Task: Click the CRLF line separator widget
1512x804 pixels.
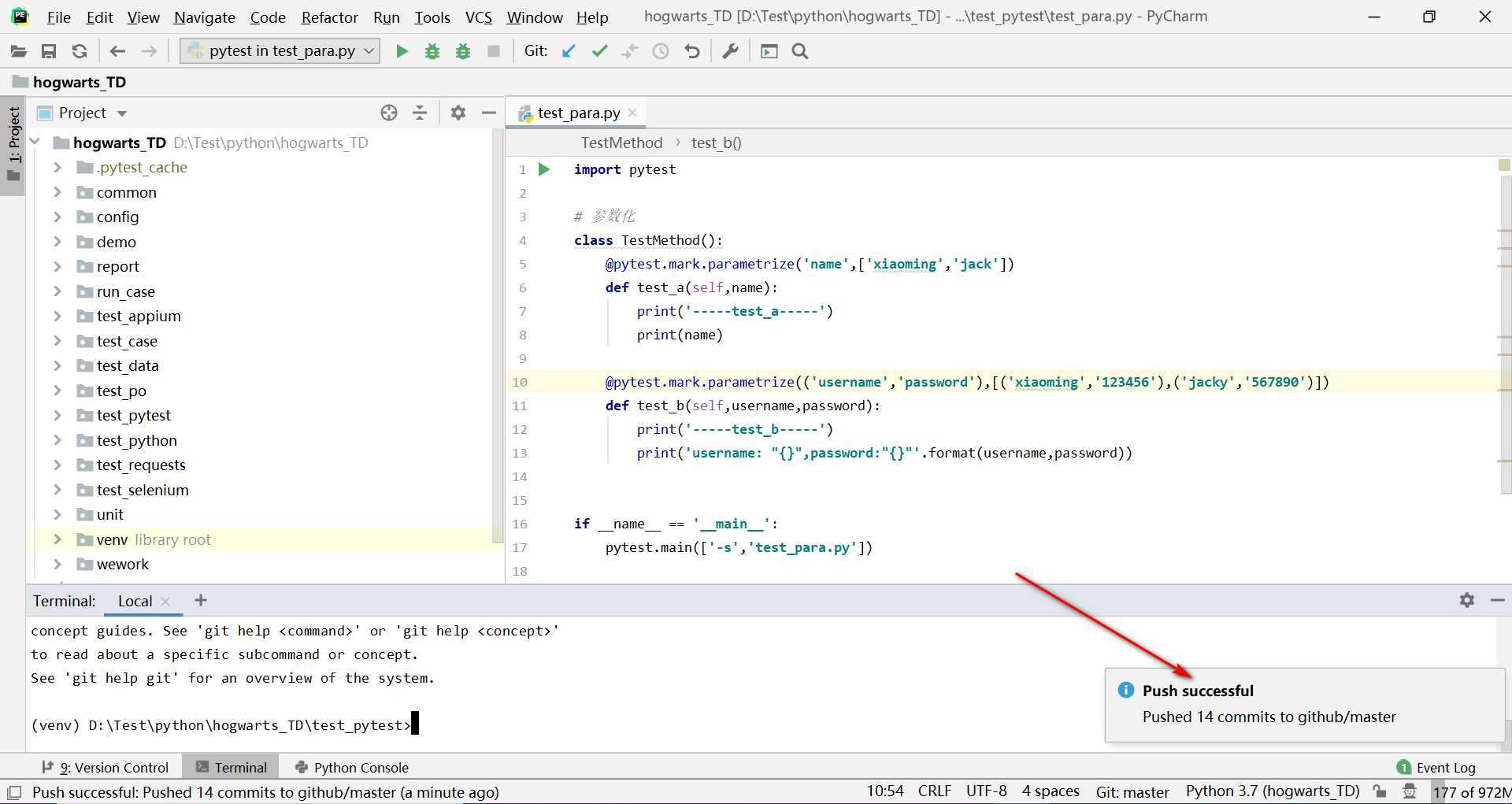Action: [x=935, y=791]
